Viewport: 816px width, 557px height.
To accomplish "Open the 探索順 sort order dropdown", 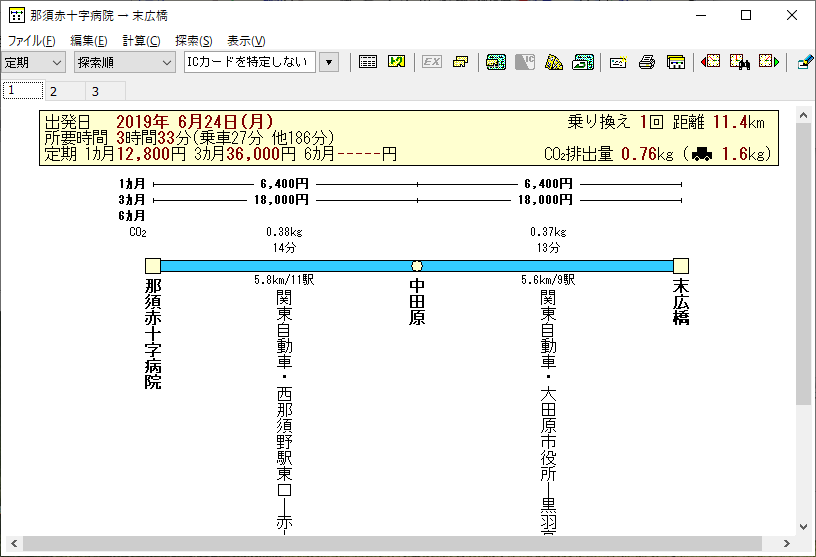I will pos(124,62).
